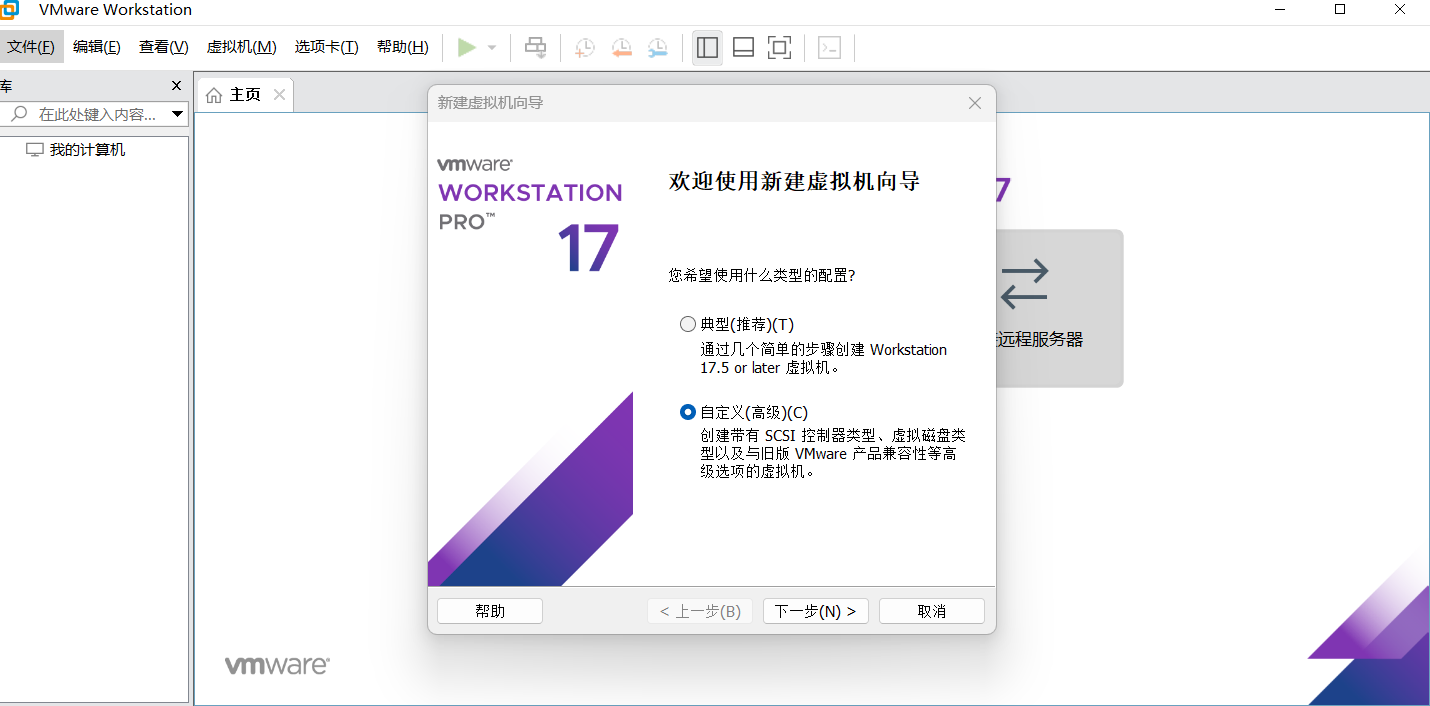
Task: Click the 库 panel title
Action: click(x=6, y=87)
